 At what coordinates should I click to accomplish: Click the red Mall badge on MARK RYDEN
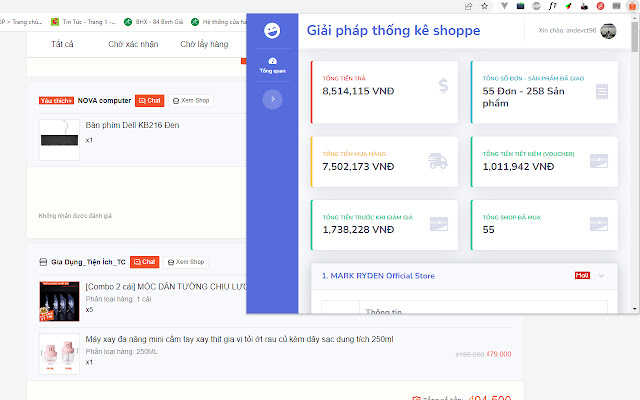(582, 276)
